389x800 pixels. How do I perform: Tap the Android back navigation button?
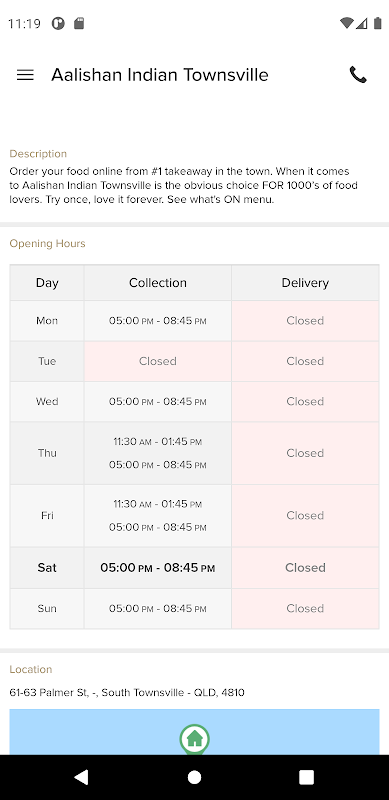pyautogui.click(x=81, y=777)
